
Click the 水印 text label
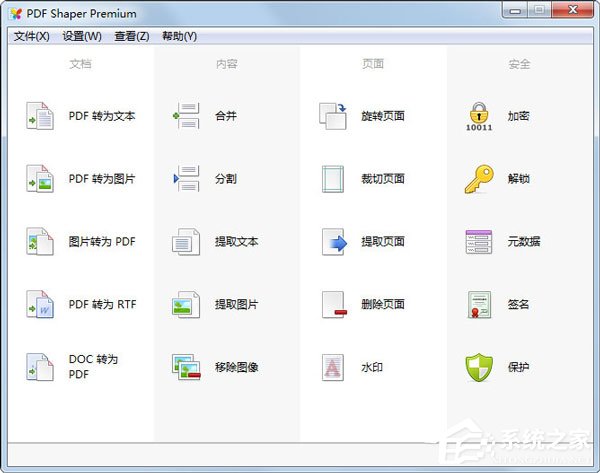click(x=372, y=367)
